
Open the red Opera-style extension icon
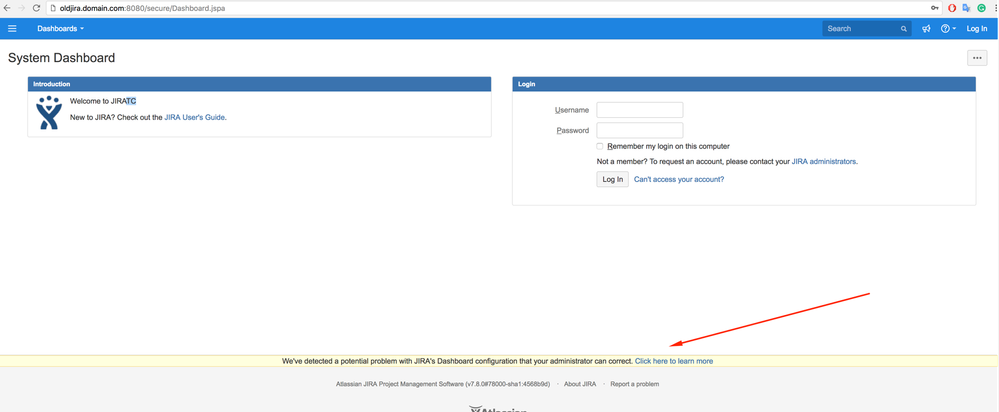952,9
